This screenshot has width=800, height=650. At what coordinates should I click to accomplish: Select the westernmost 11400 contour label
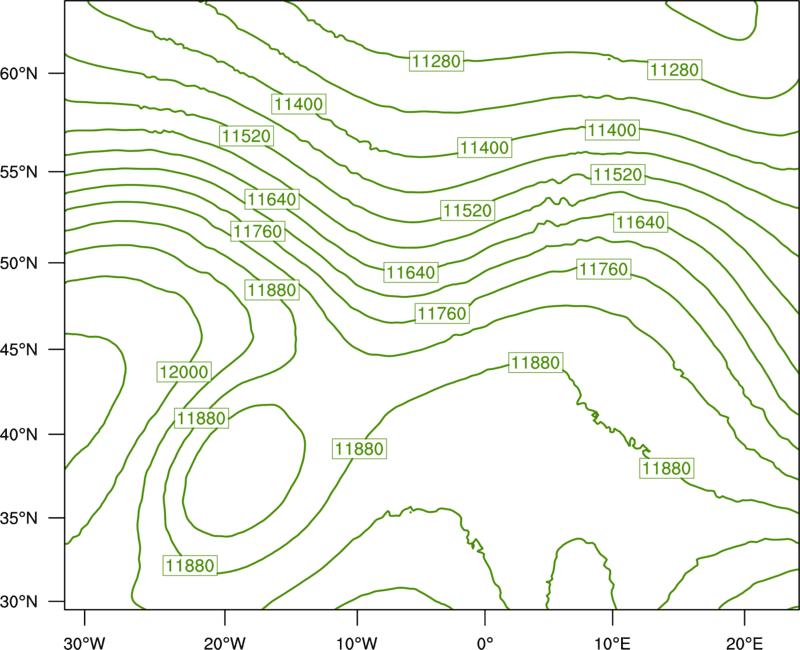(298, 104)
